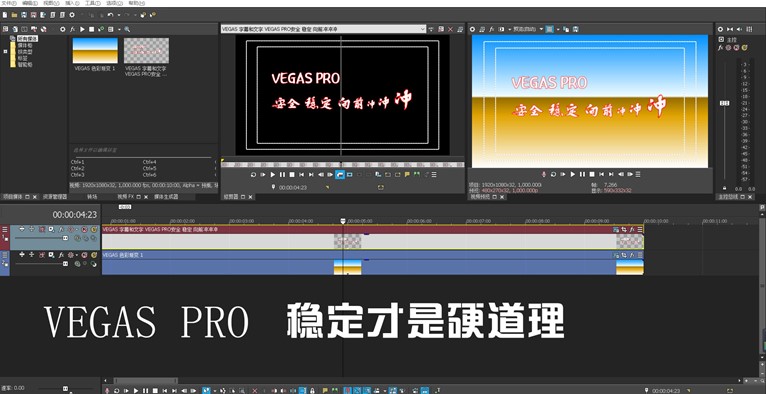
Task: Open the undo history dropdown arrow
Action: coord(119,15)
